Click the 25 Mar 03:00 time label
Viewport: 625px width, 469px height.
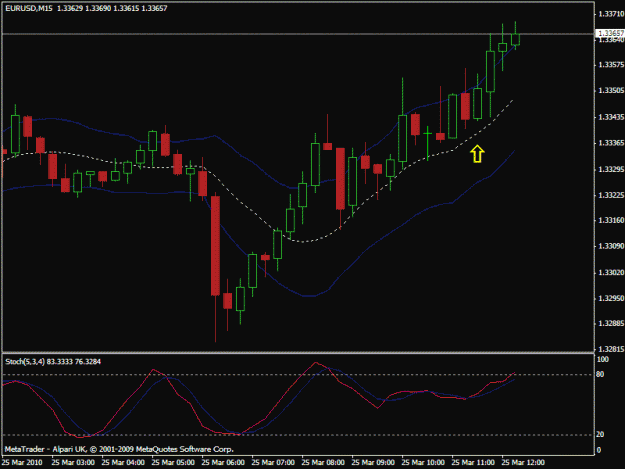click(73, 462)
